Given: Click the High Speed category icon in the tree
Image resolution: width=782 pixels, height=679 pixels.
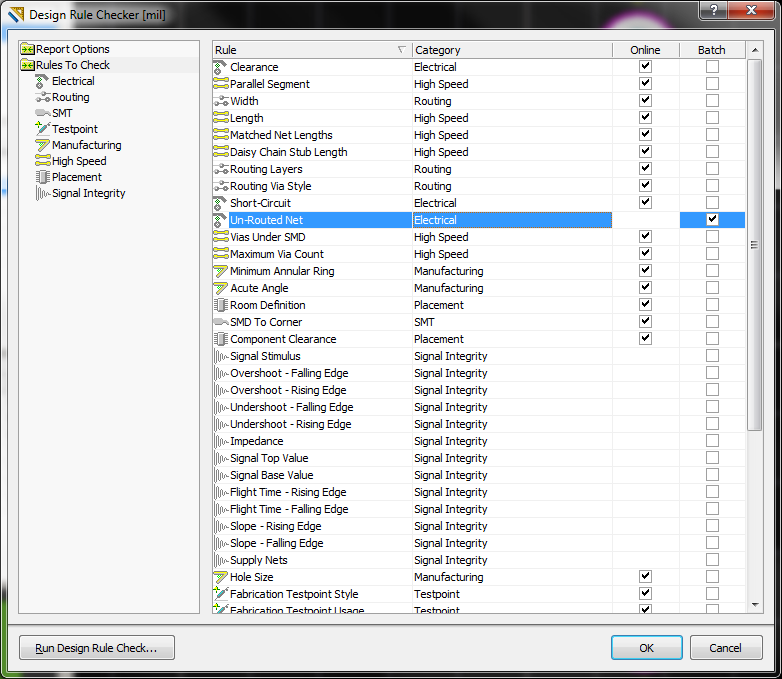Looking at the screenshot, I should tap(42, 161).
